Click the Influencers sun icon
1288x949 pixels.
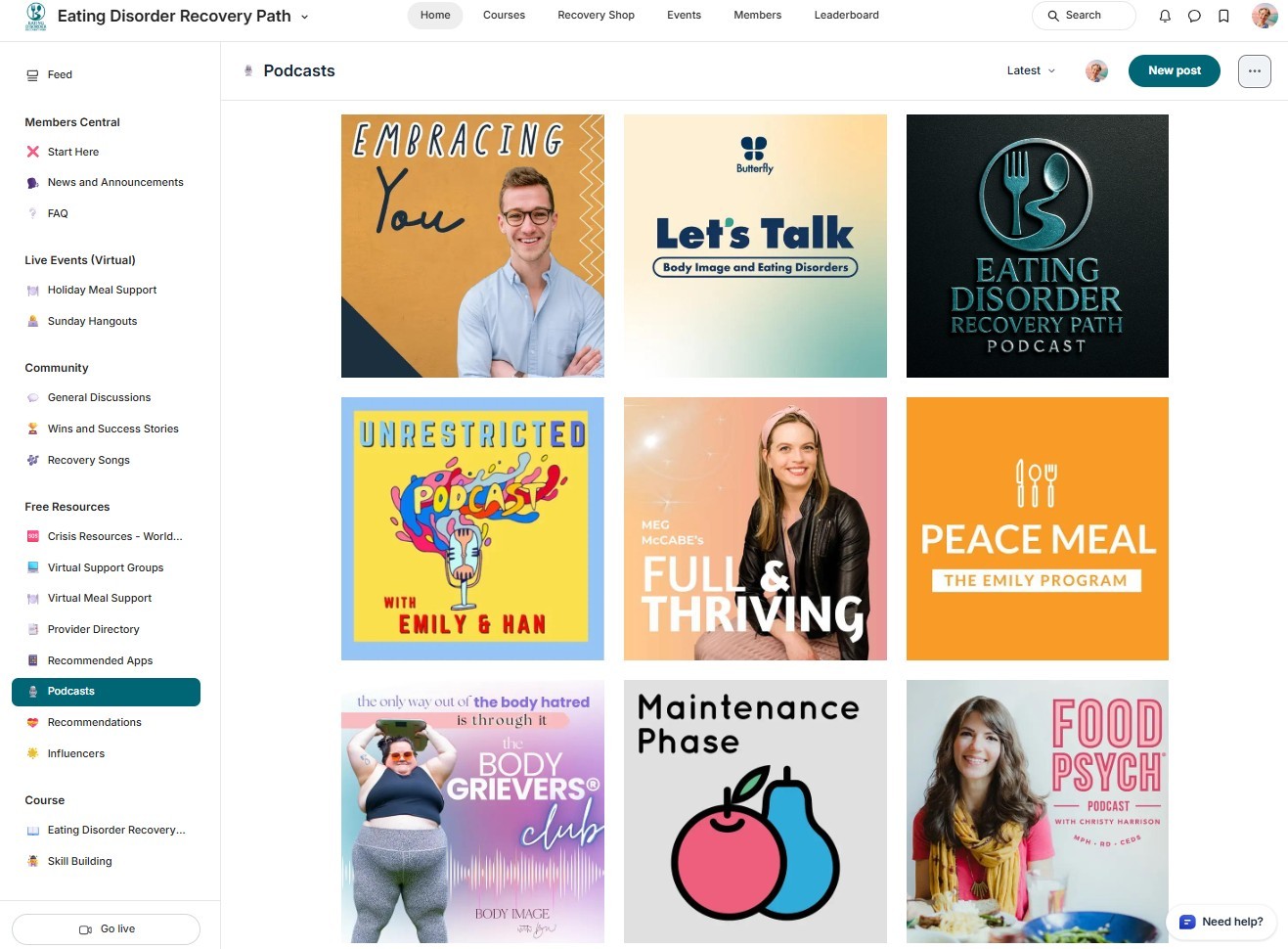click(x=32, y=753)
